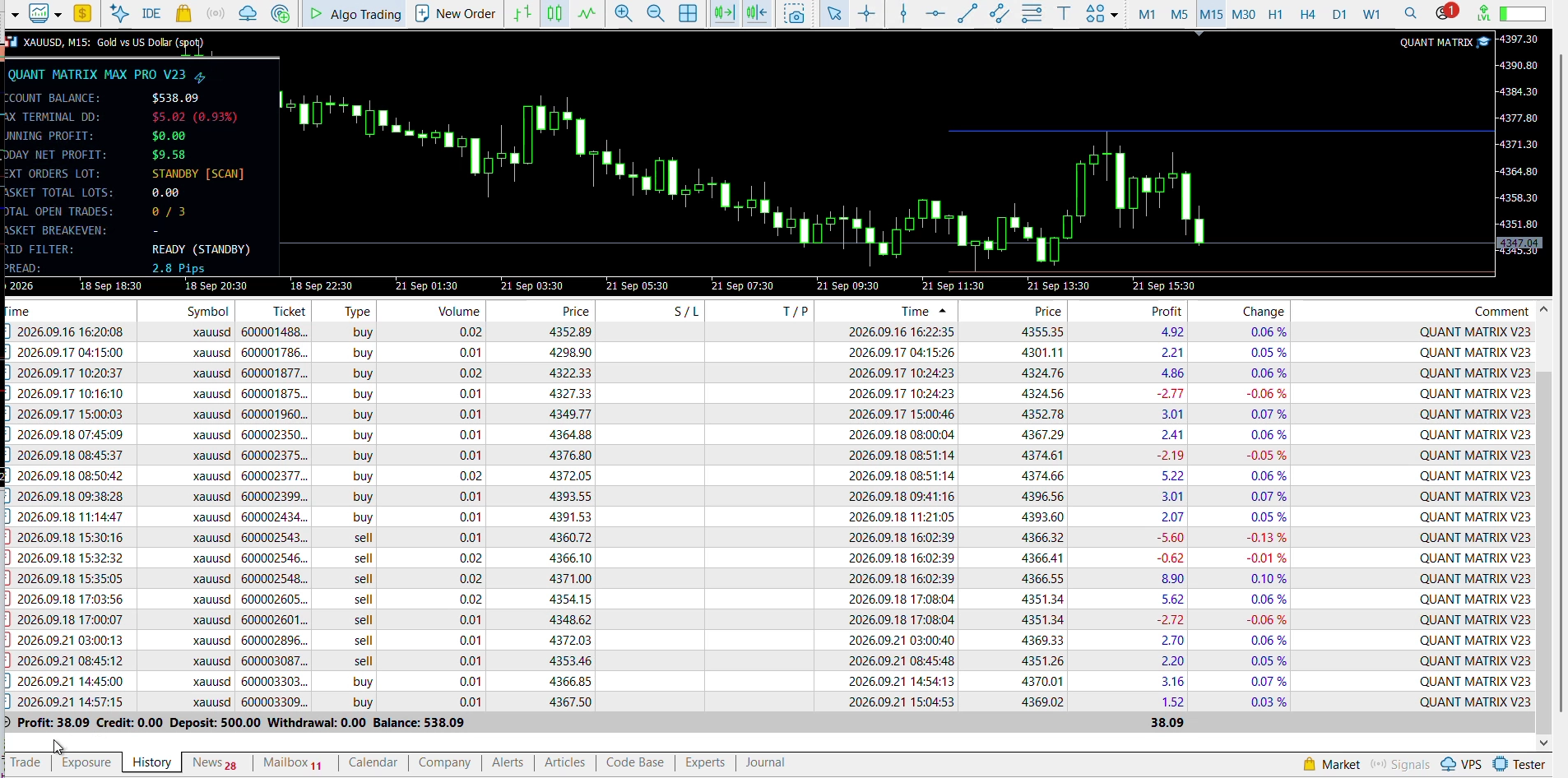
Task: Switch chart to line chart
Action: point(587,13)
